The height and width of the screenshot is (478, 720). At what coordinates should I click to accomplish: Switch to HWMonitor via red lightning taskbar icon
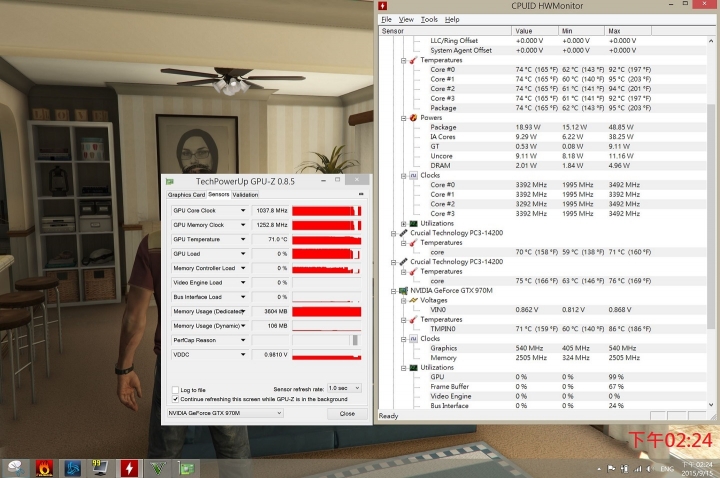(129, 468)
